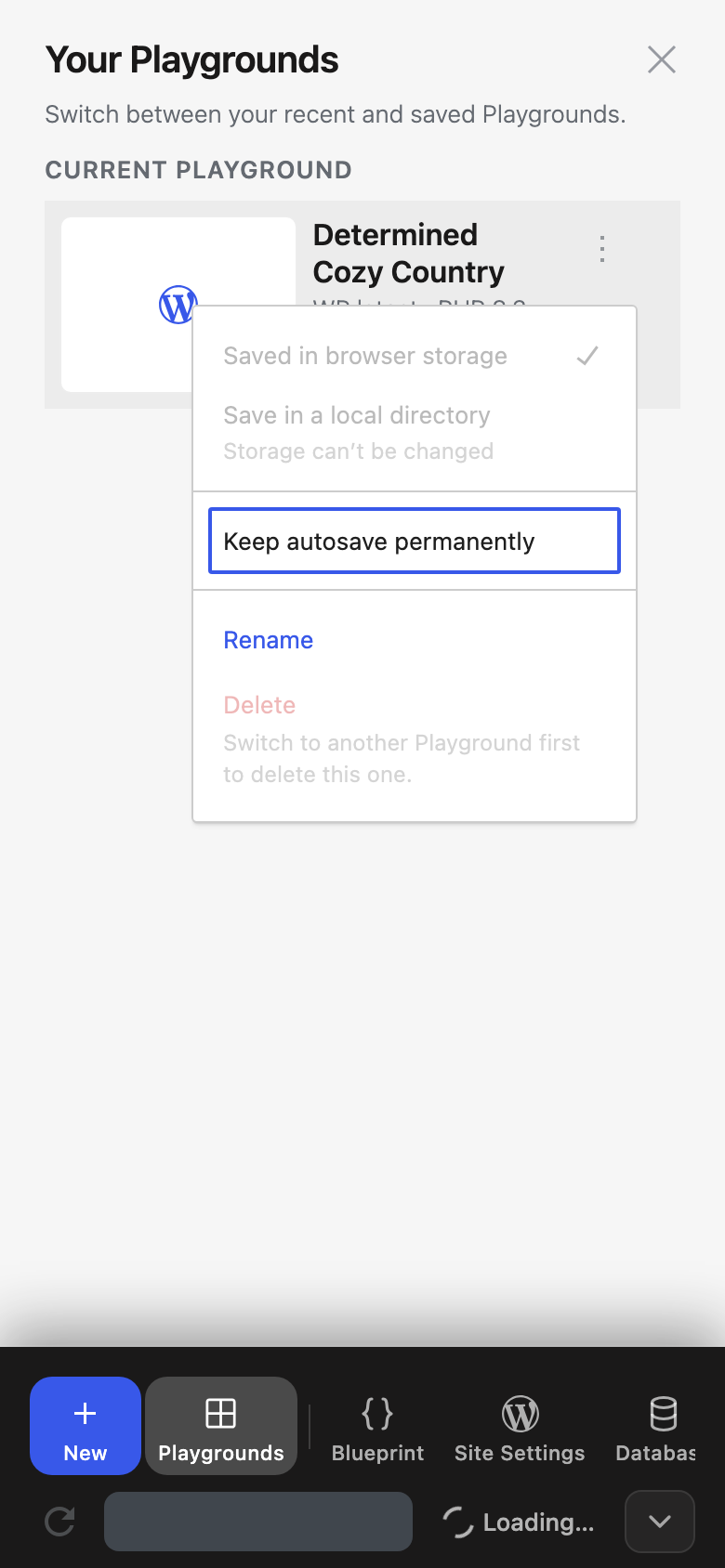Click the white playground preview thumbnail

pyautogui.click(x=178, y=305)
